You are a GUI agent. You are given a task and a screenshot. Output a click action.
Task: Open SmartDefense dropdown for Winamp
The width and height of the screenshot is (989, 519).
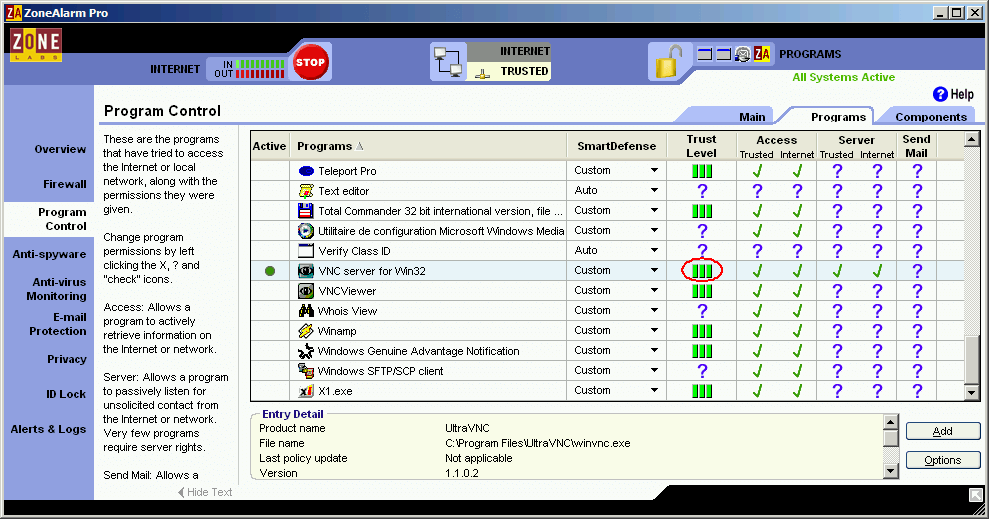[654, 330]
